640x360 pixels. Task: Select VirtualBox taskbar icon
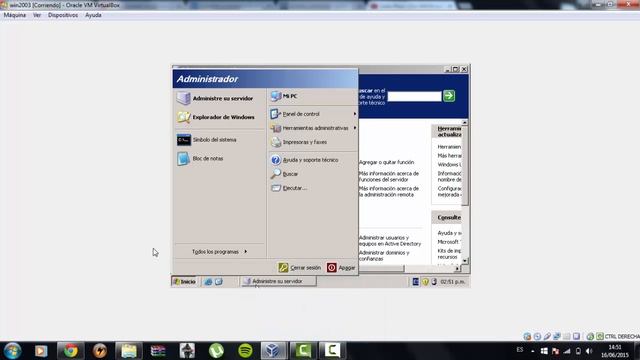tap(274, 351)
